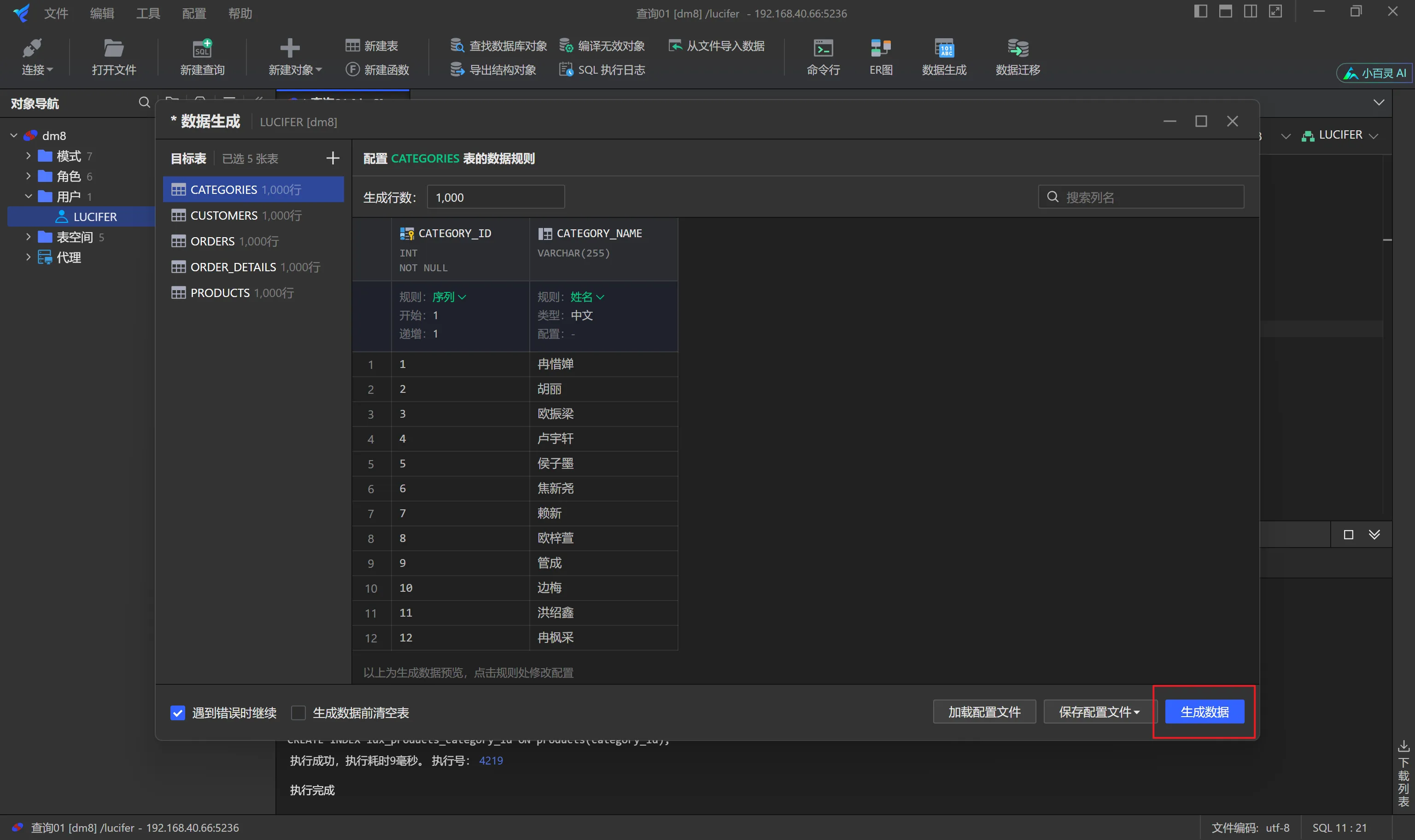Open the 配置 menu
1415x840 pixels.
pos(193,13)
